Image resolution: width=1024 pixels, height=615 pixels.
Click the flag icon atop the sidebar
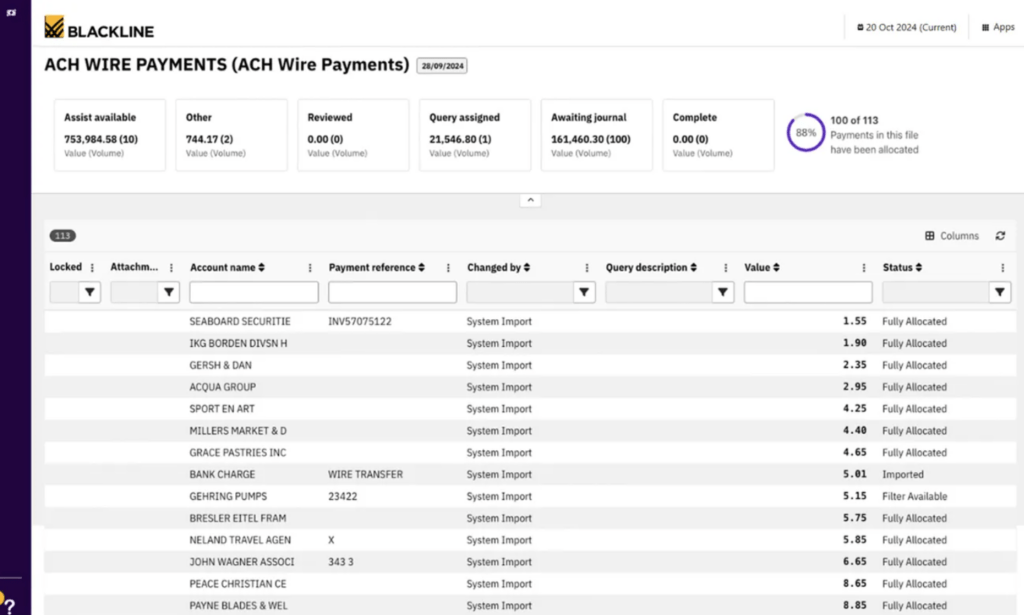click(x=11, y=12)
